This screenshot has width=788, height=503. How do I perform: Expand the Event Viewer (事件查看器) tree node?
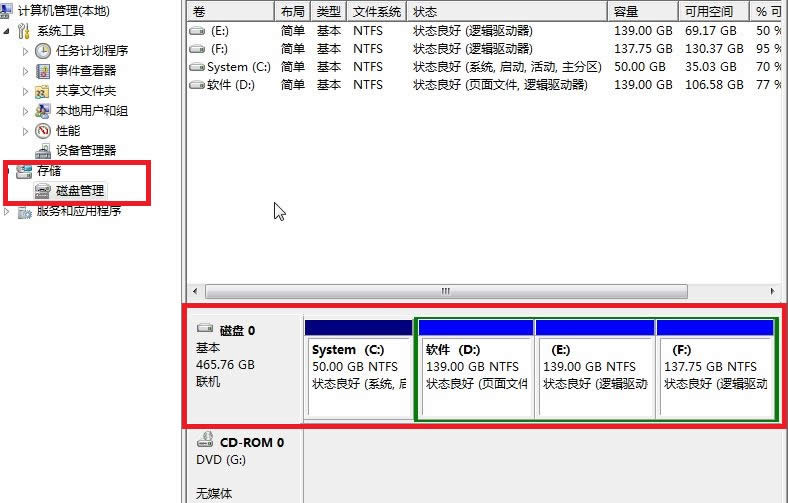26,70
